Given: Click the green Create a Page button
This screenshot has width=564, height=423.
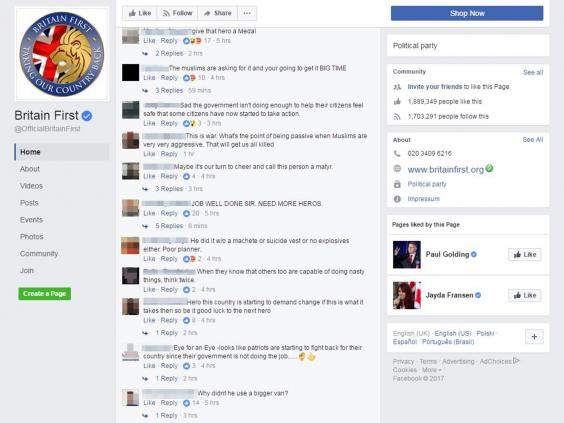Looking at the screenshot, I should click(45, 294).
